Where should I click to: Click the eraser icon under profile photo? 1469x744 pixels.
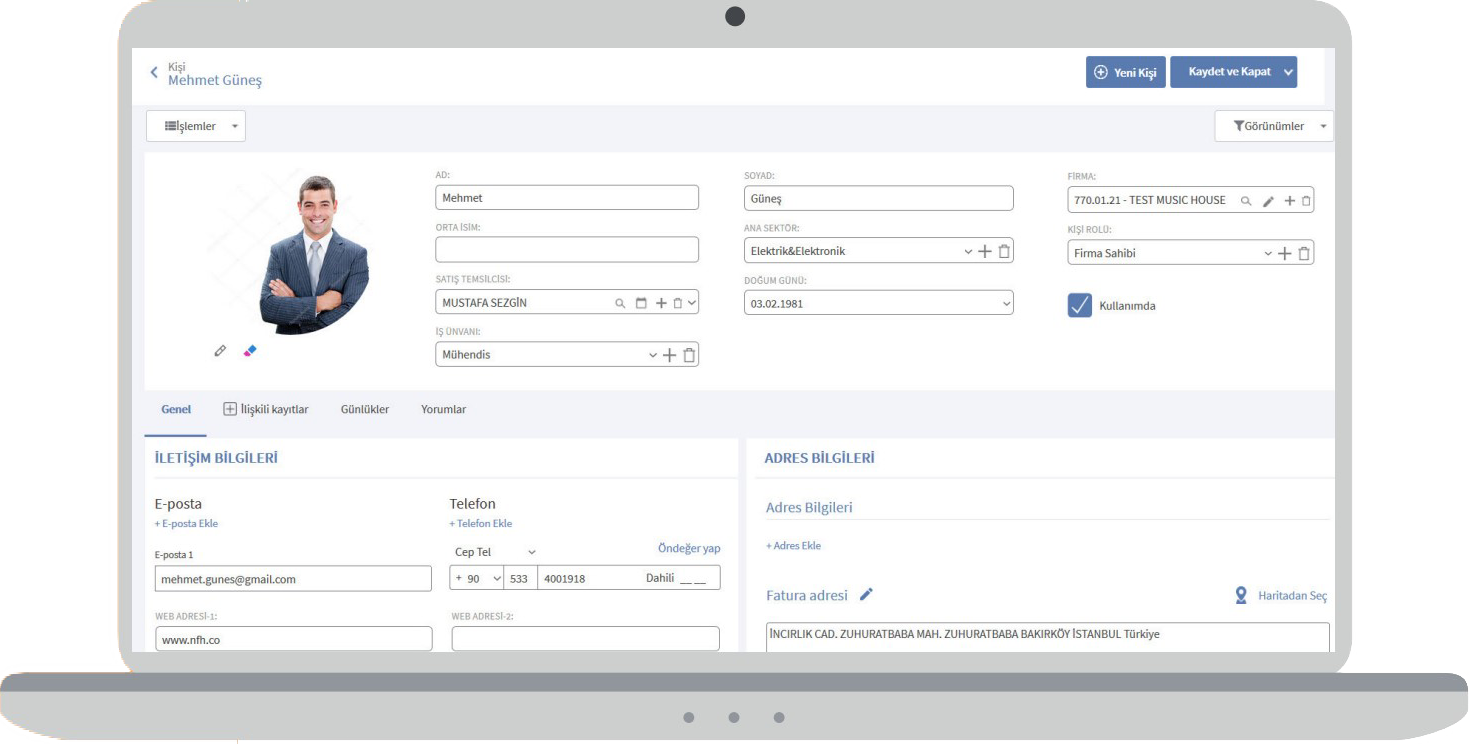pos(250,351)
